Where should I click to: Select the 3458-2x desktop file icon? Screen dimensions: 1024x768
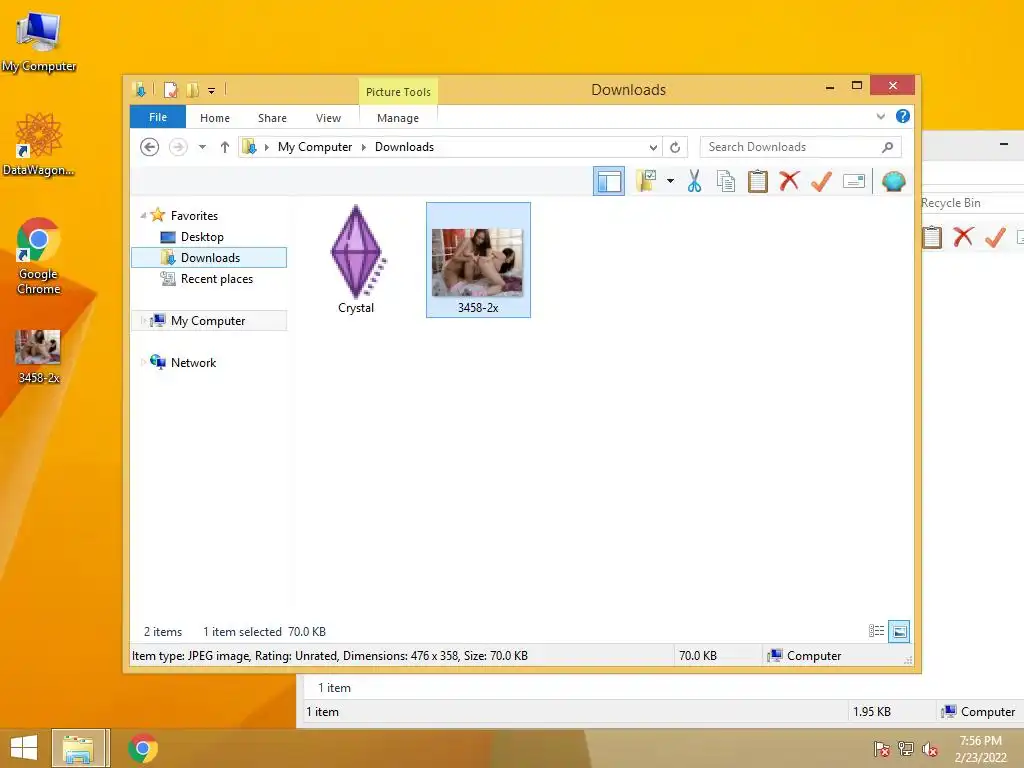[x=39, y=356]
